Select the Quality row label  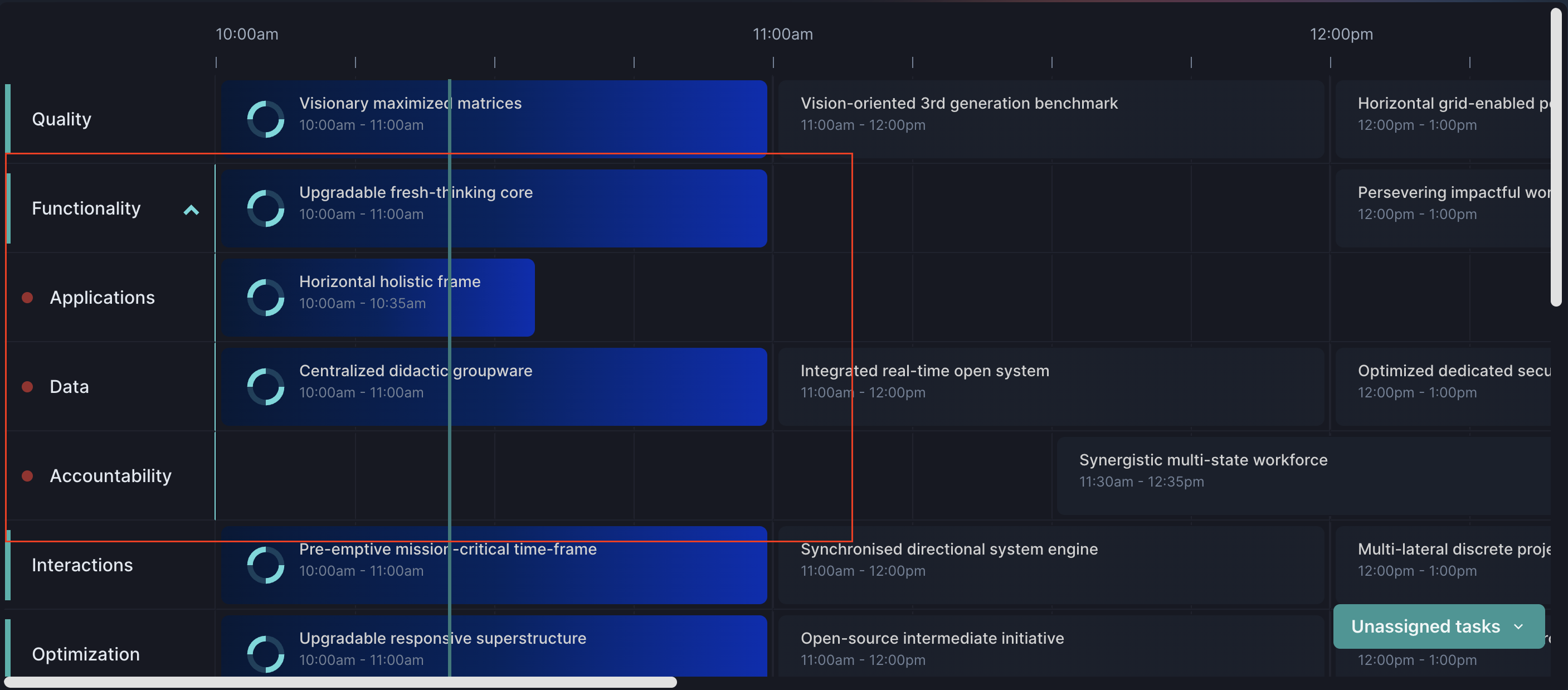click(61, 119)
